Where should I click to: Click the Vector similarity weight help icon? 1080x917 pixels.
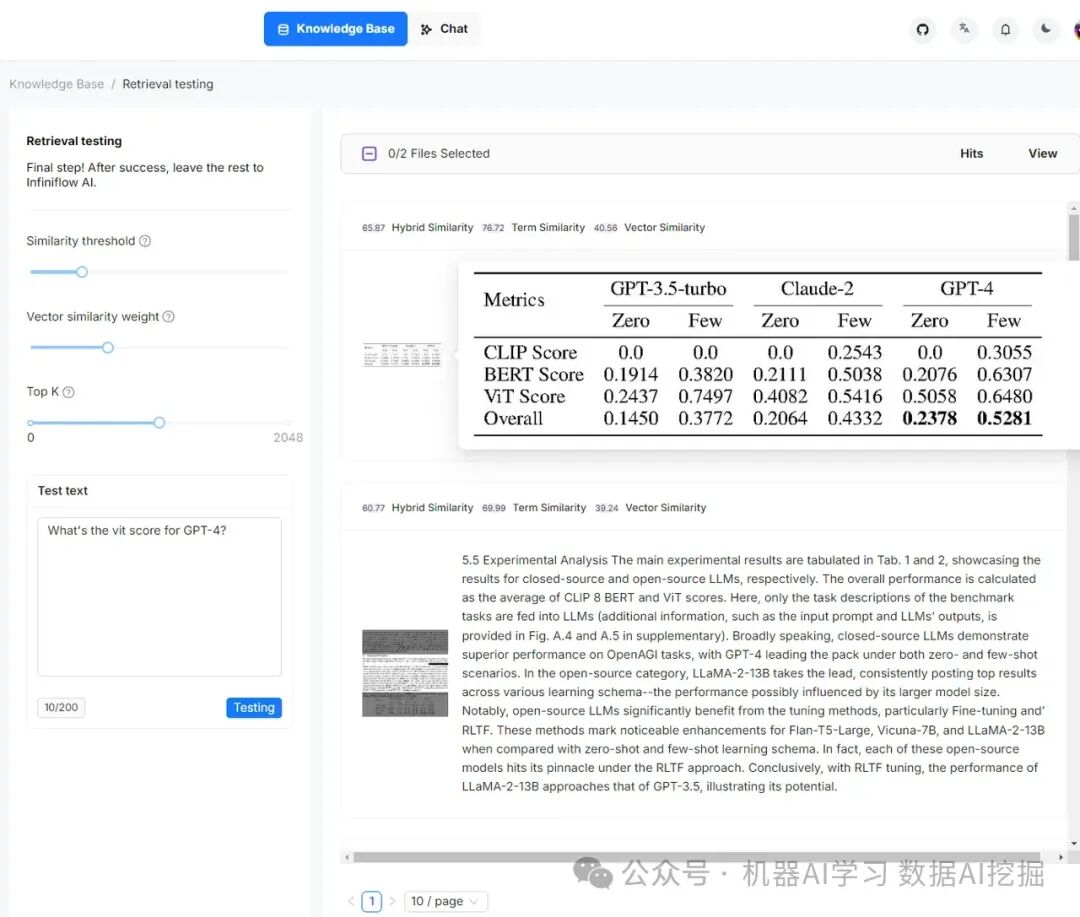(168, 316)
